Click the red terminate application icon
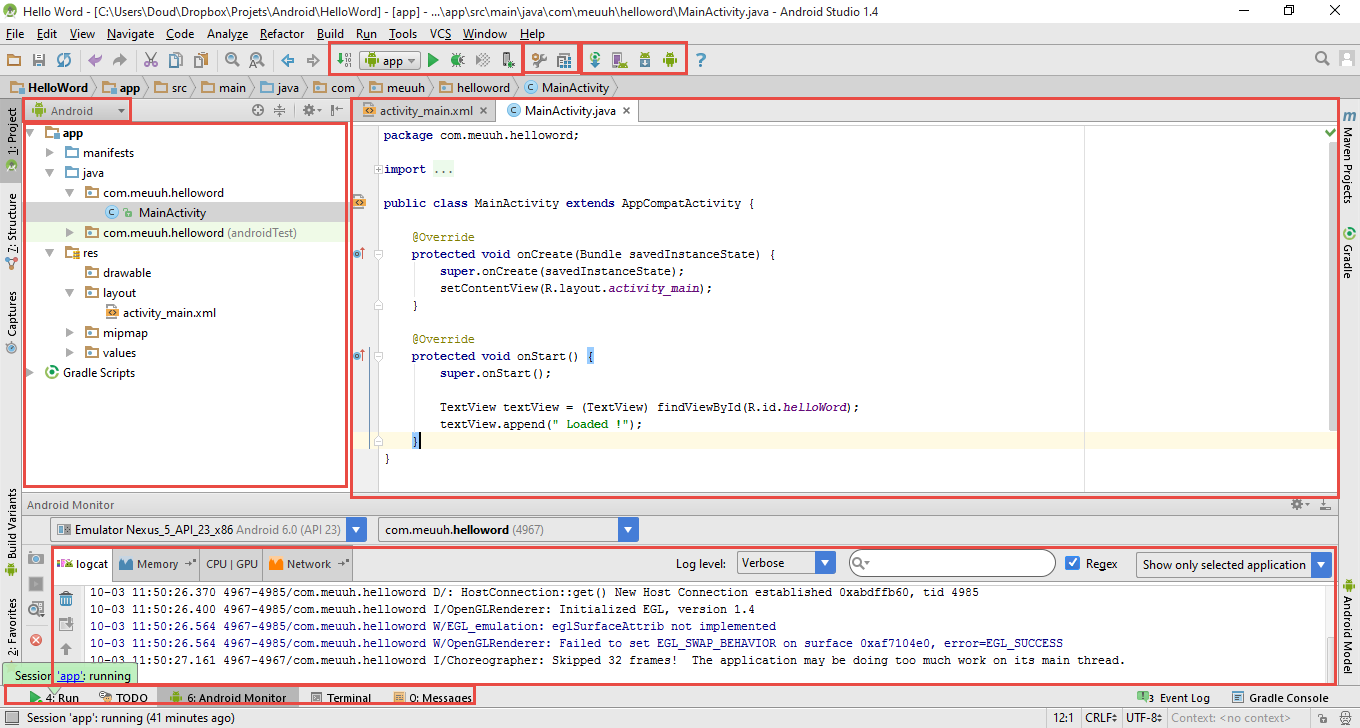The width and height of the screenshot is (1360, 728). pyautogui.click(x=36, y=639)
